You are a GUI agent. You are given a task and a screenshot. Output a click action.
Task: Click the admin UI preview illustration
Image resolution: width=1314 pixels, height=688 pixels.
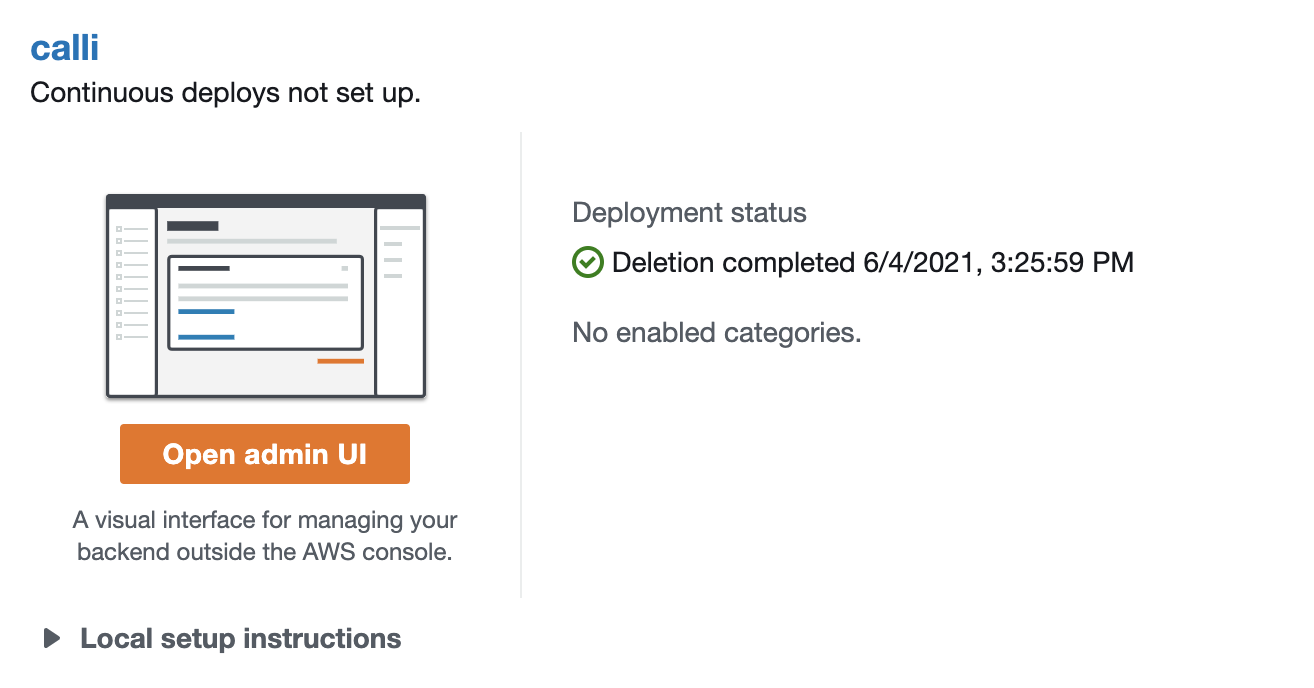click(x=264, y=295)
